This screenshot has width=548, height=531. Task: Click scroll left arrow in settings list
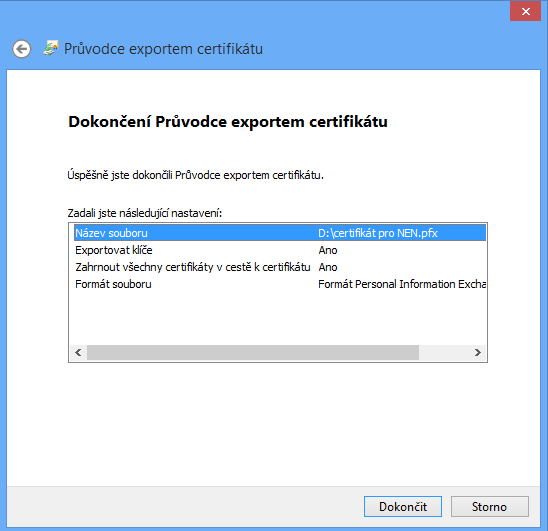(x=78, y=352)
